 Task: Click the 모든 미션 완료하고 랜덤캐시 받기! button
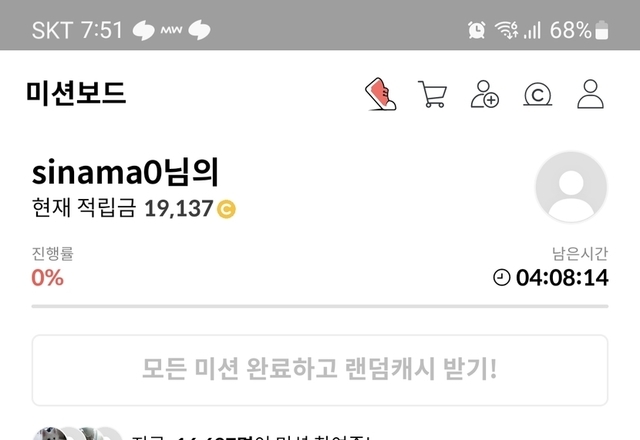tap(320, 370)
